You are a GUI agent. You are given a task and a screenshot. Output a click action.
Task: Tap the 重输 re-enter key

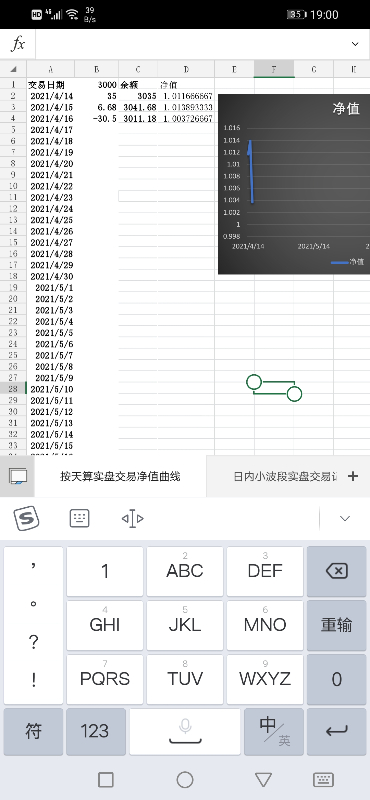337,625
